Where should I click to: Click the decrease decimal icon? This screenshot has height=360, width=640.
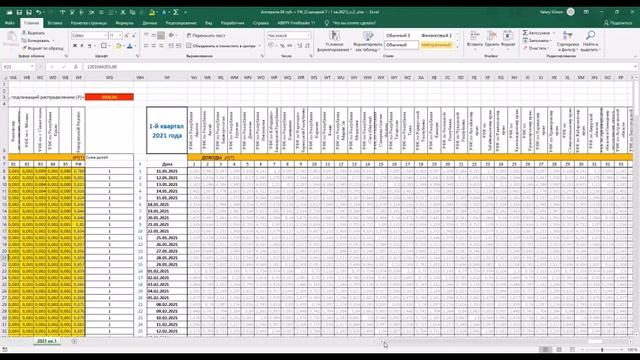(x=307, y=46)
